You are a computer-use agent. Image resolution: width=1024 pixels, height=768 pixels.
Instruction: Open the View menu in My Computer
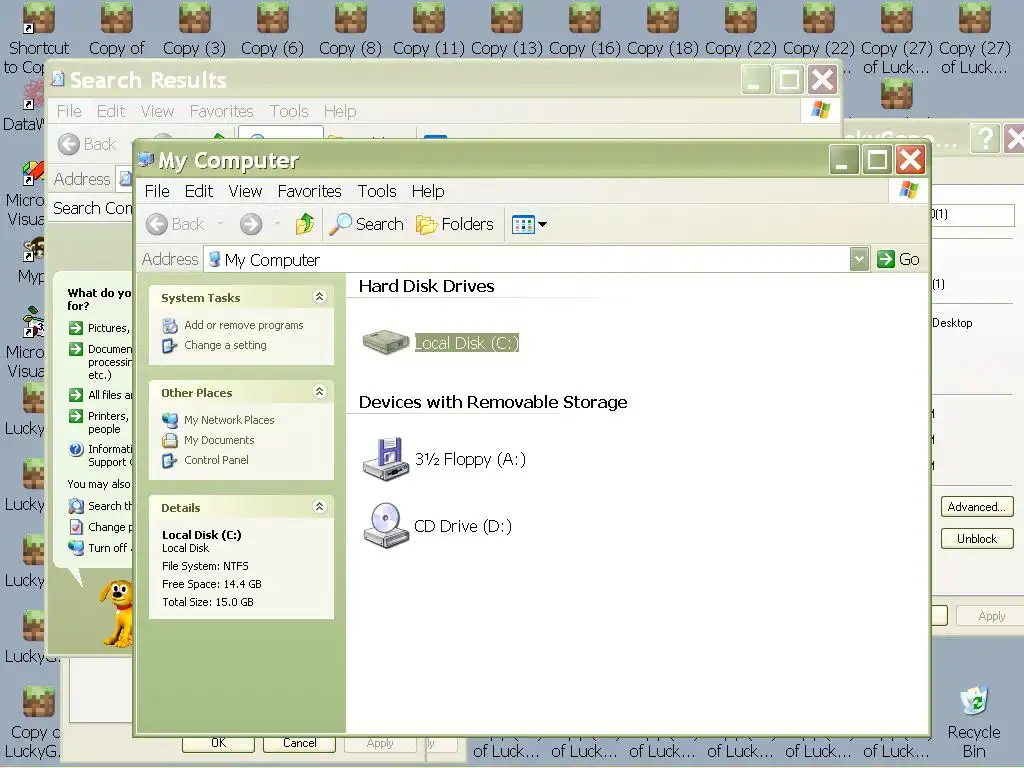[x=245, y=191]
